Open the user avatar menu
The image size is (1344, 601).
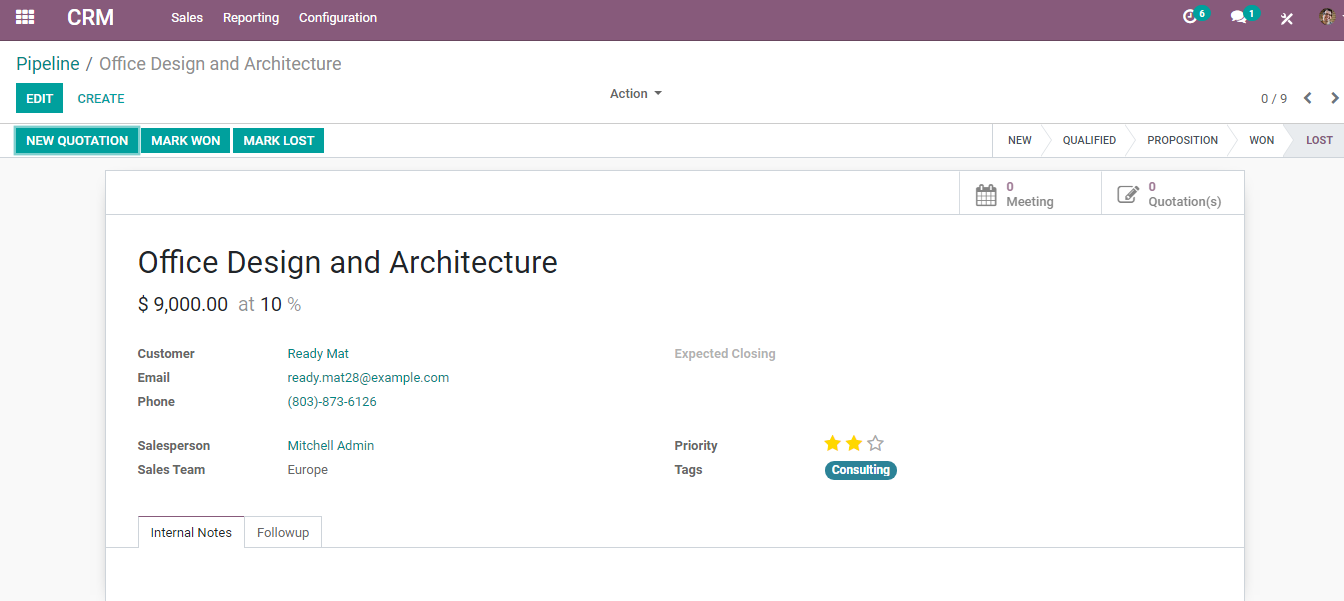point(1327,17)
